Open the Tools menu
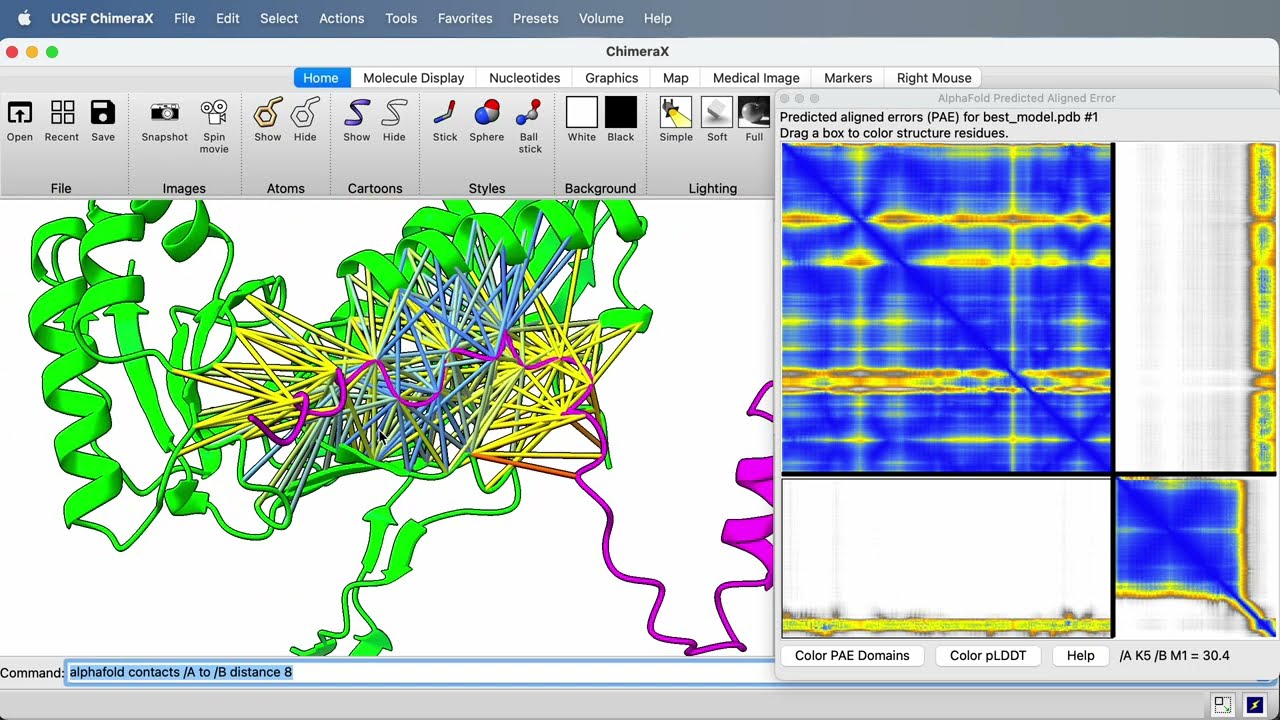This screenshot has height=720, width=1280. 401,18
